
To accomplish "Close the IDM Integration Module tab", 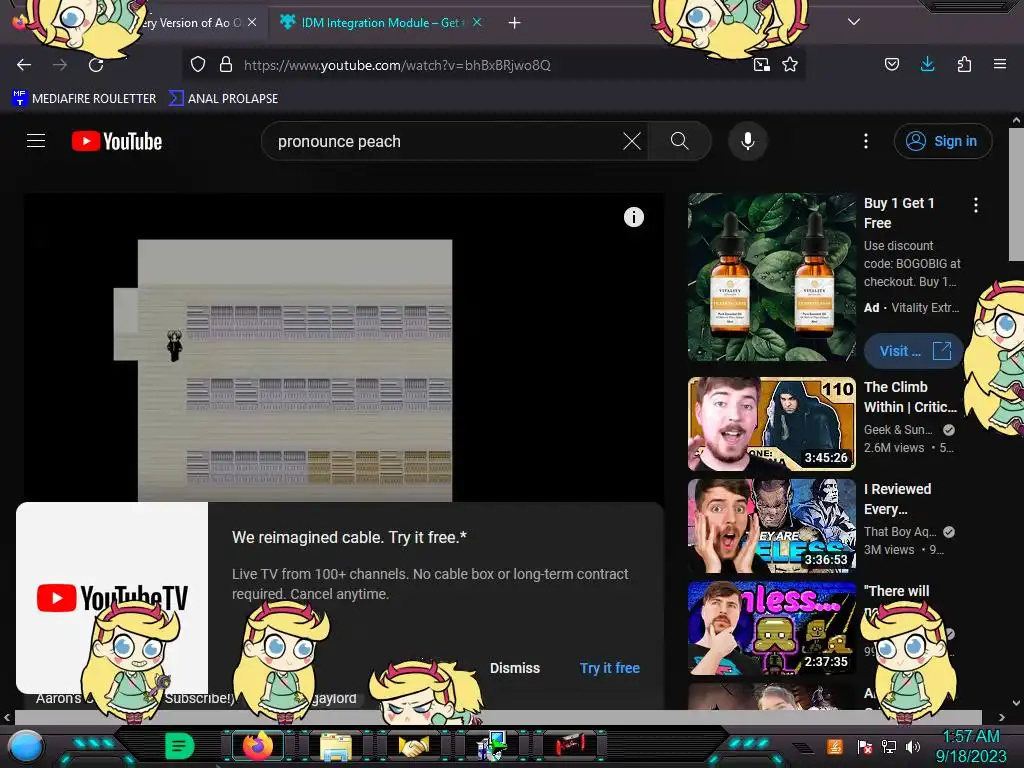I will [x=477, y=22].
